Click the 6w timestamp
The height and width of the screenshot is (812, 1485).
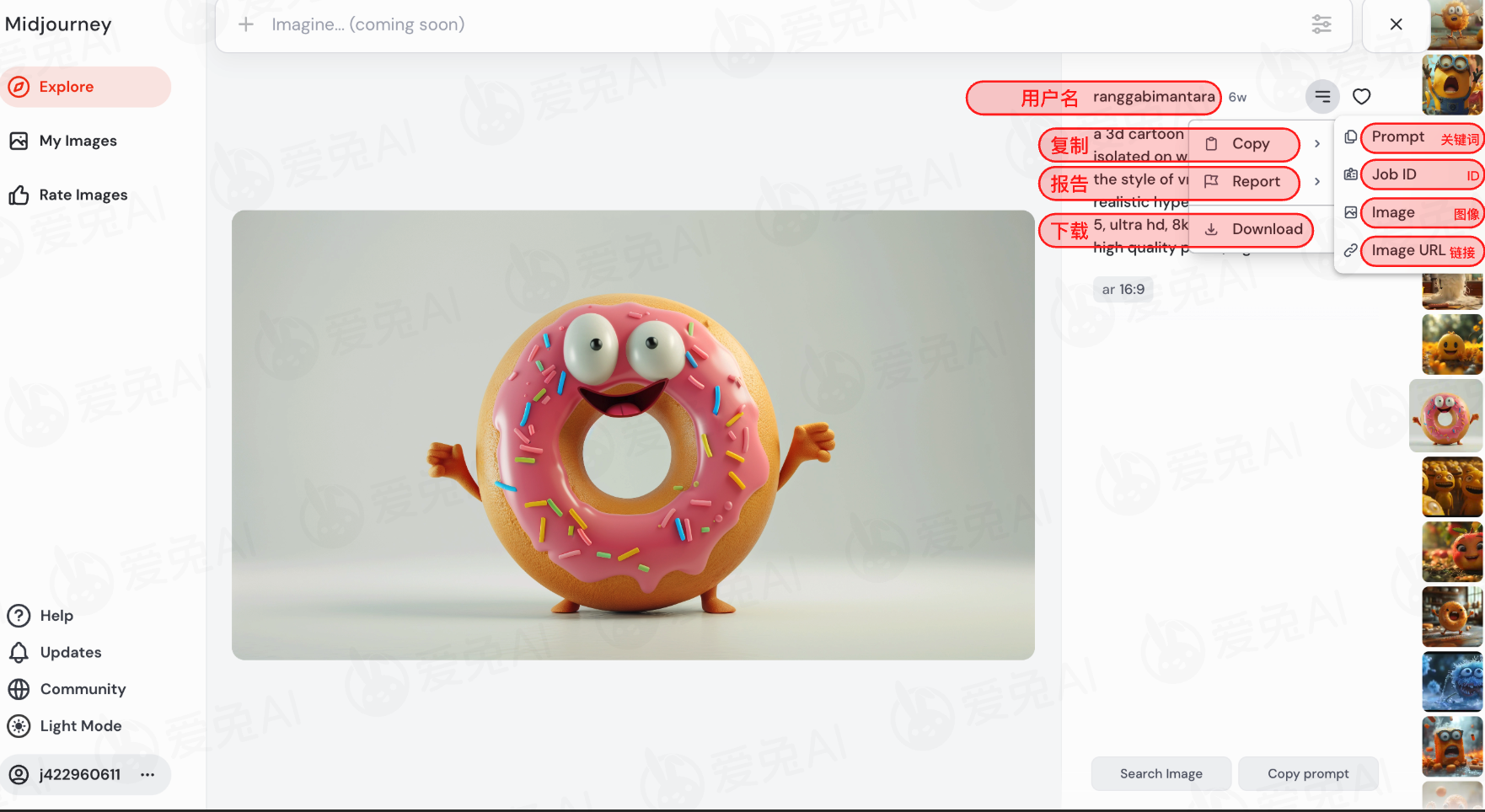tap(1237, 98)
